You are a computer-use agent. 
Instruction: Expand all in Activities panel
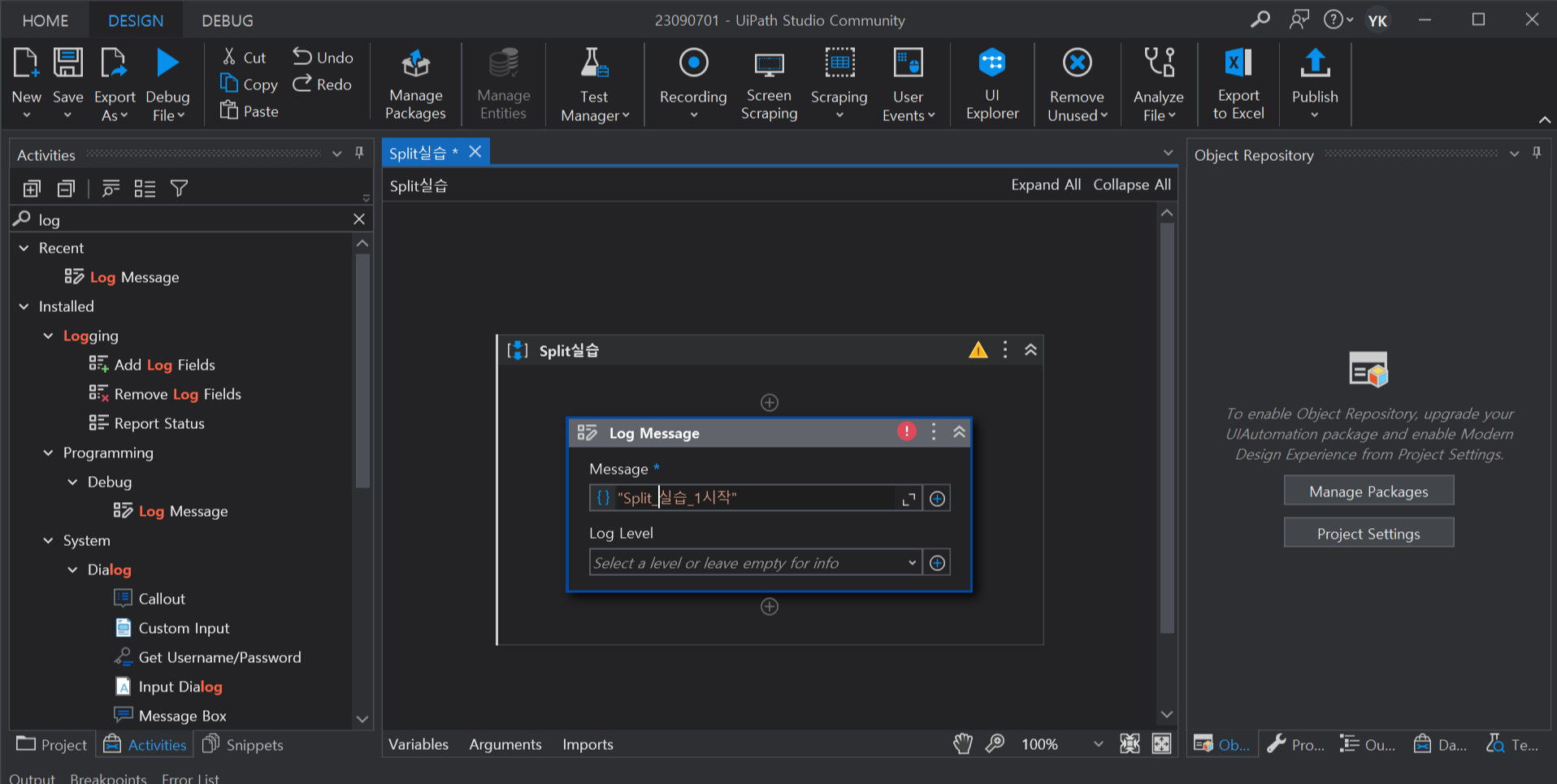tap(32, 188)
